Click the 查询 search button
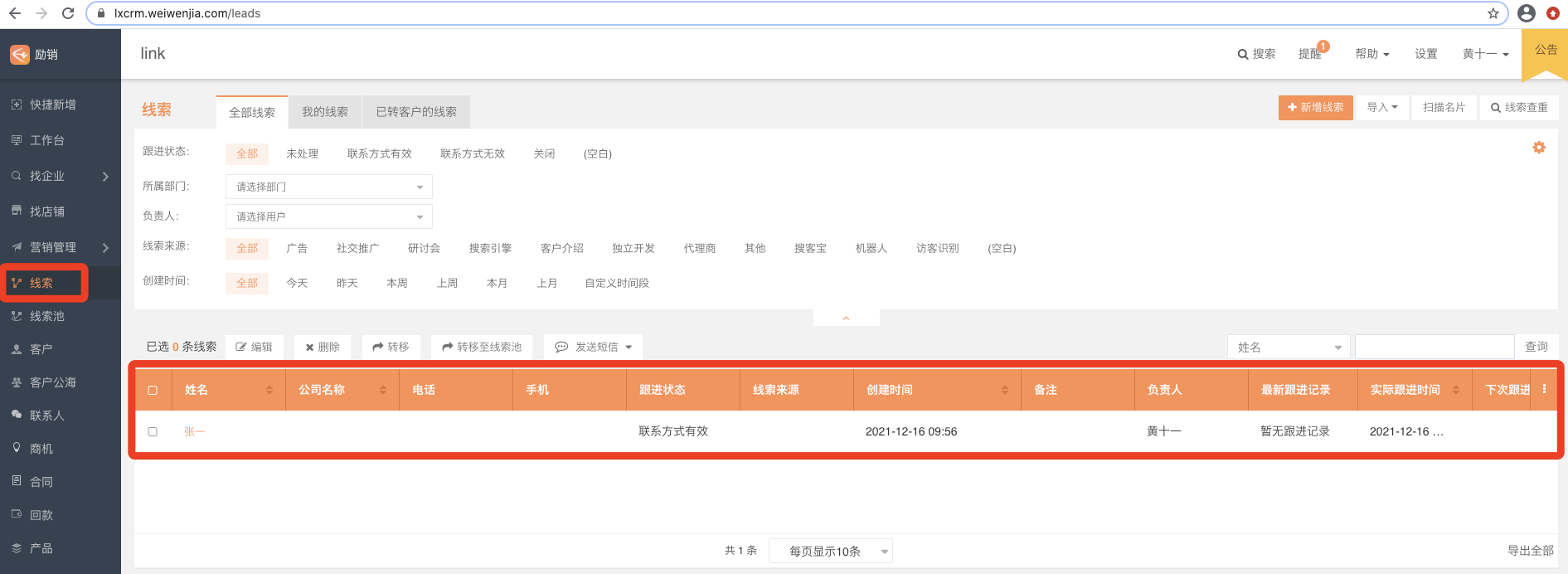This screenshot has width=1568, height=574. click(1536, 347)
